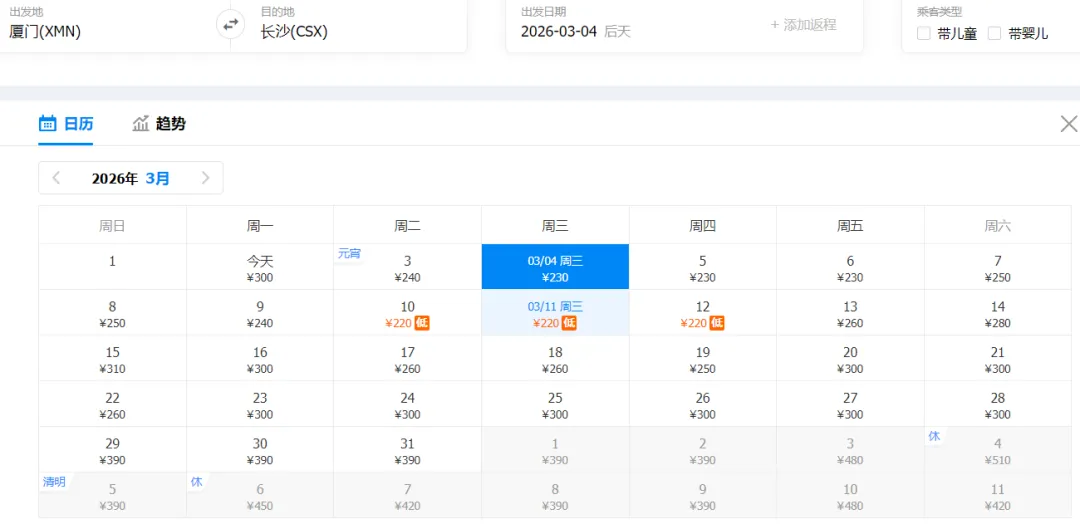Close the price calendar panel
The height and width of the screenshot is (529, 1080).
[1068, 124]
